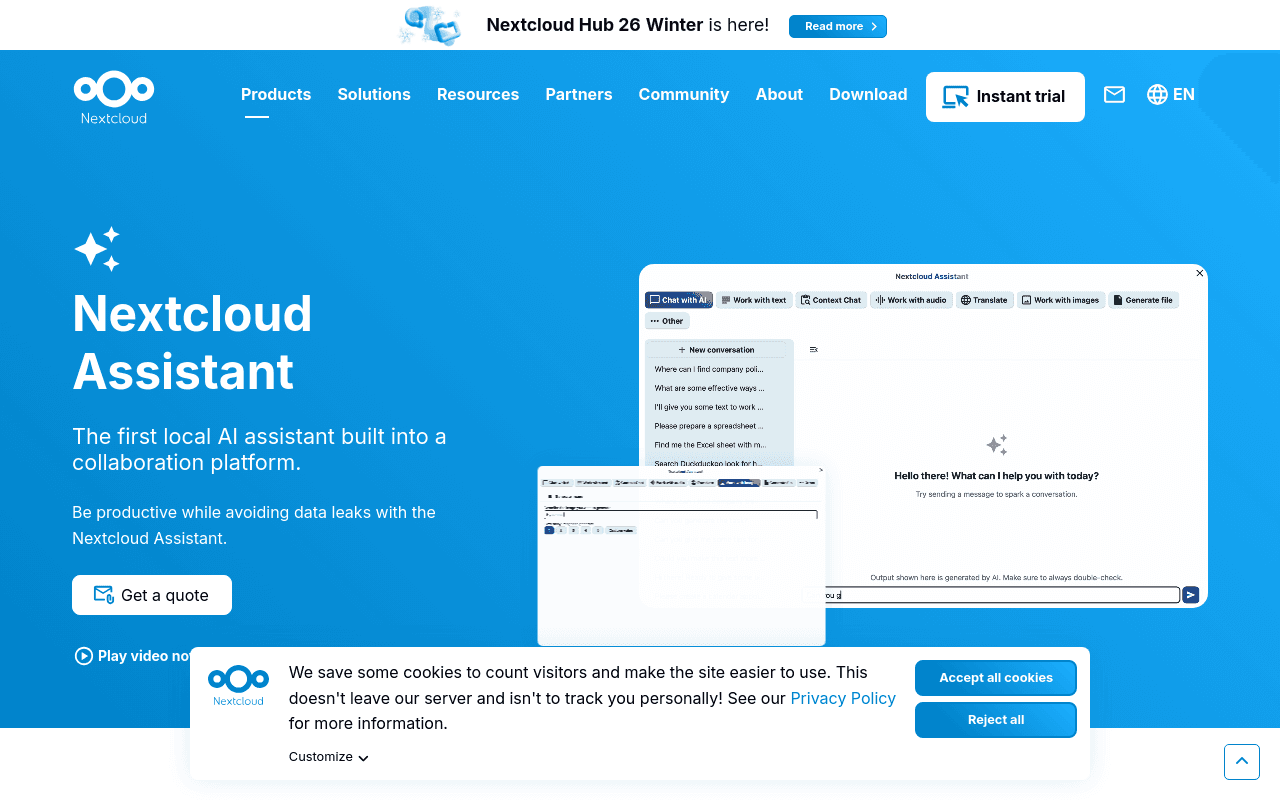Click the Nextcloud Assistant heading text
The width and height of the screenshot is (1280, 800).
(192, 342)
